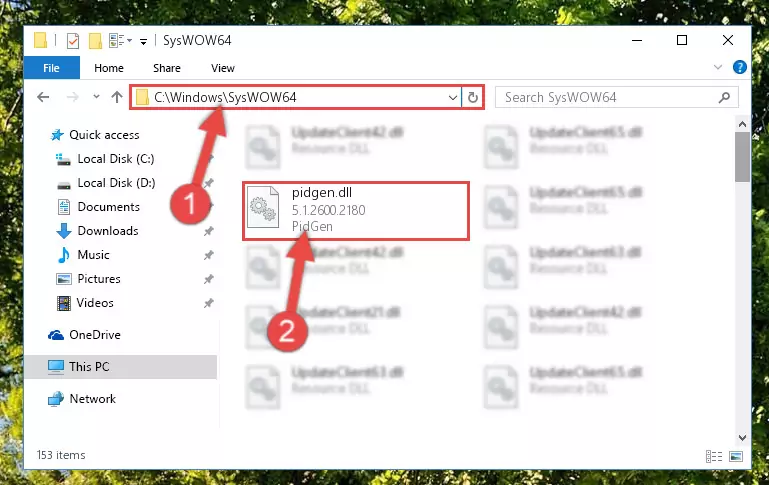Switch to the Share ribbon tab
769x485 pixels.
click(x=167, y=68)
